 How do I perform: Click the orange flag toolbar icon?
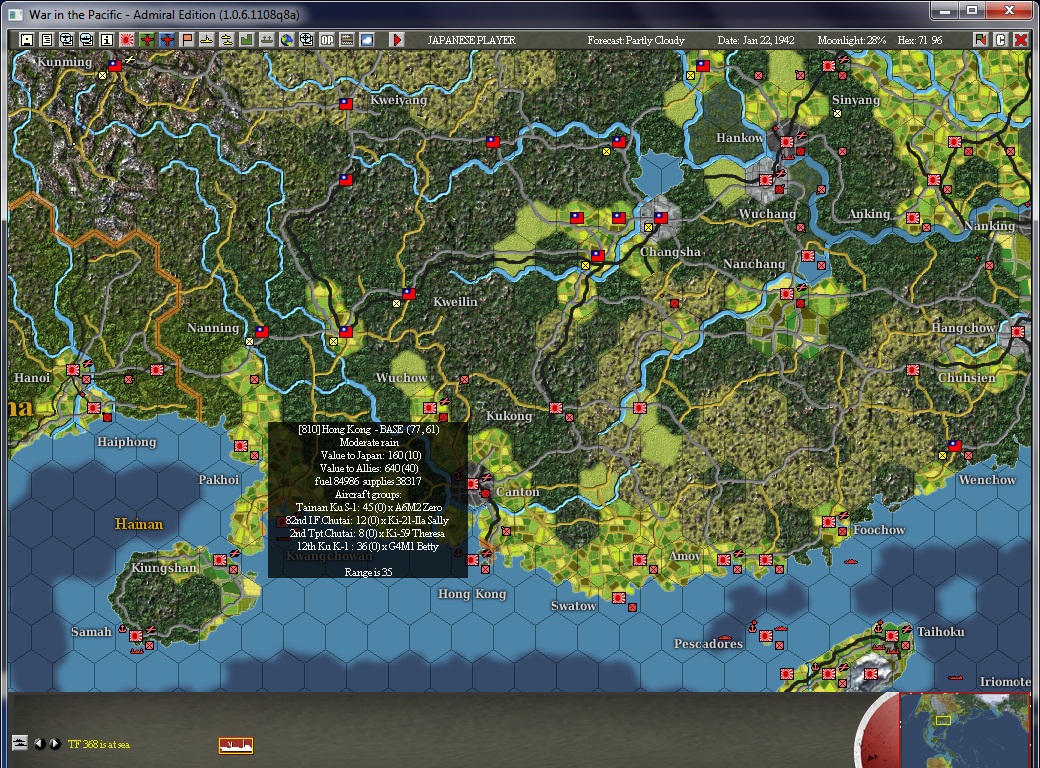click(x=186, y=40)
